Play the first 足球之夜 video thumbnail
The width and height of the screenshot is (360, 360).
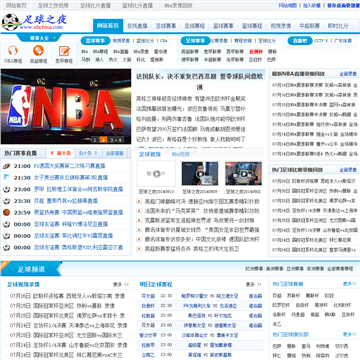tap(156, 173)
